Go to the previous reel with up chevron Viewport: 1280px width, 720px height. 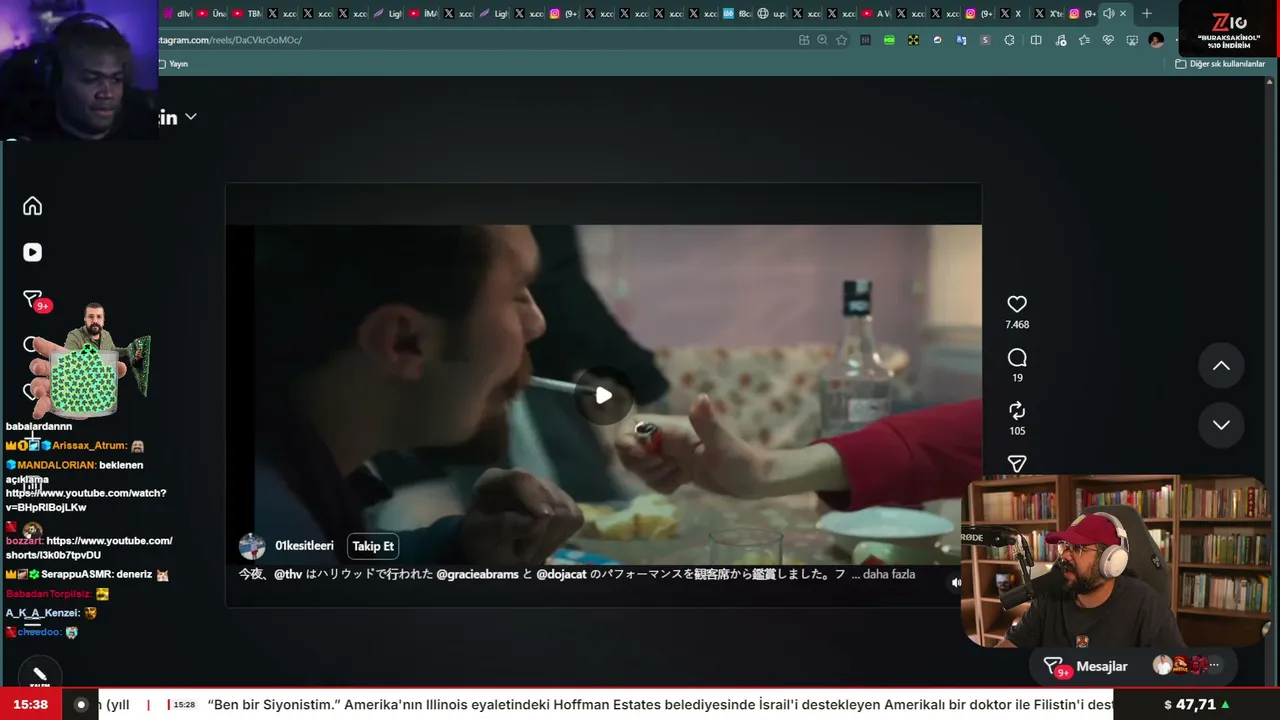[1221, 366]
